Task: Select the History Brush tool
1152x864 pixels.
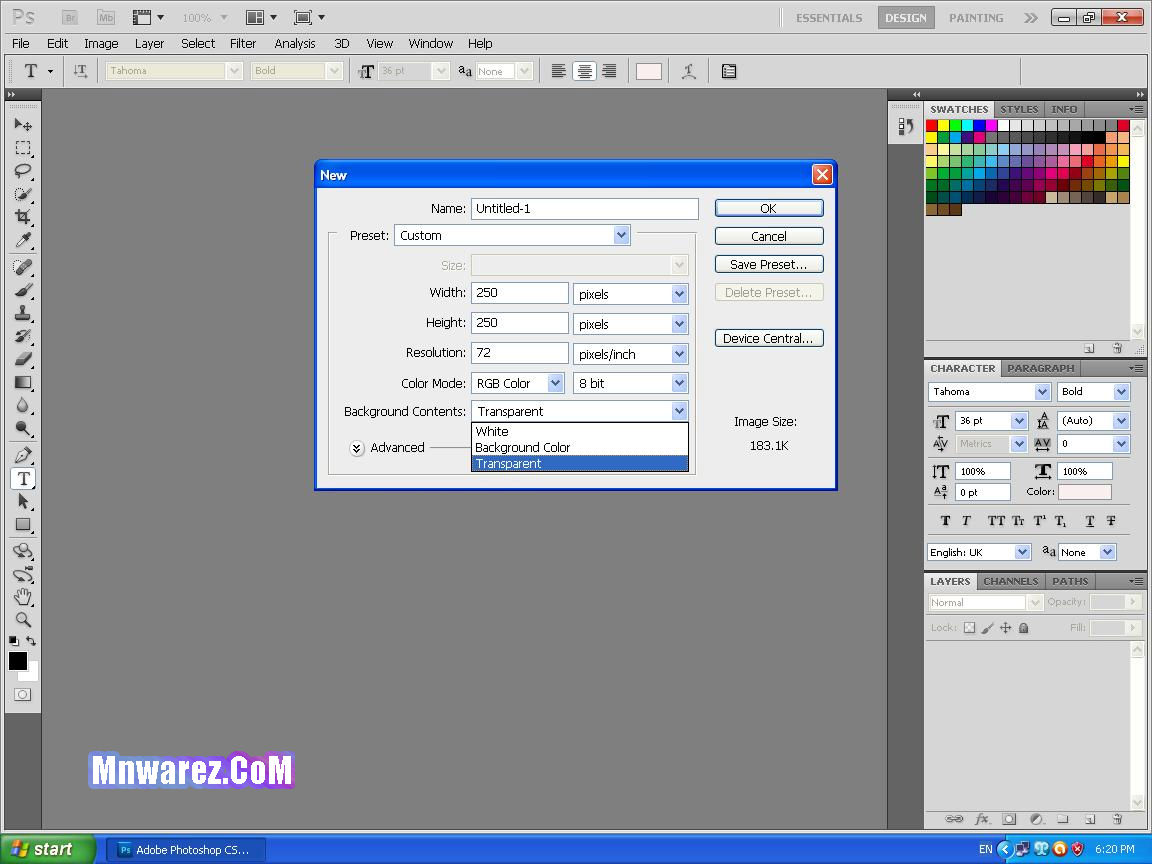Action: click(x=23, y=336)
